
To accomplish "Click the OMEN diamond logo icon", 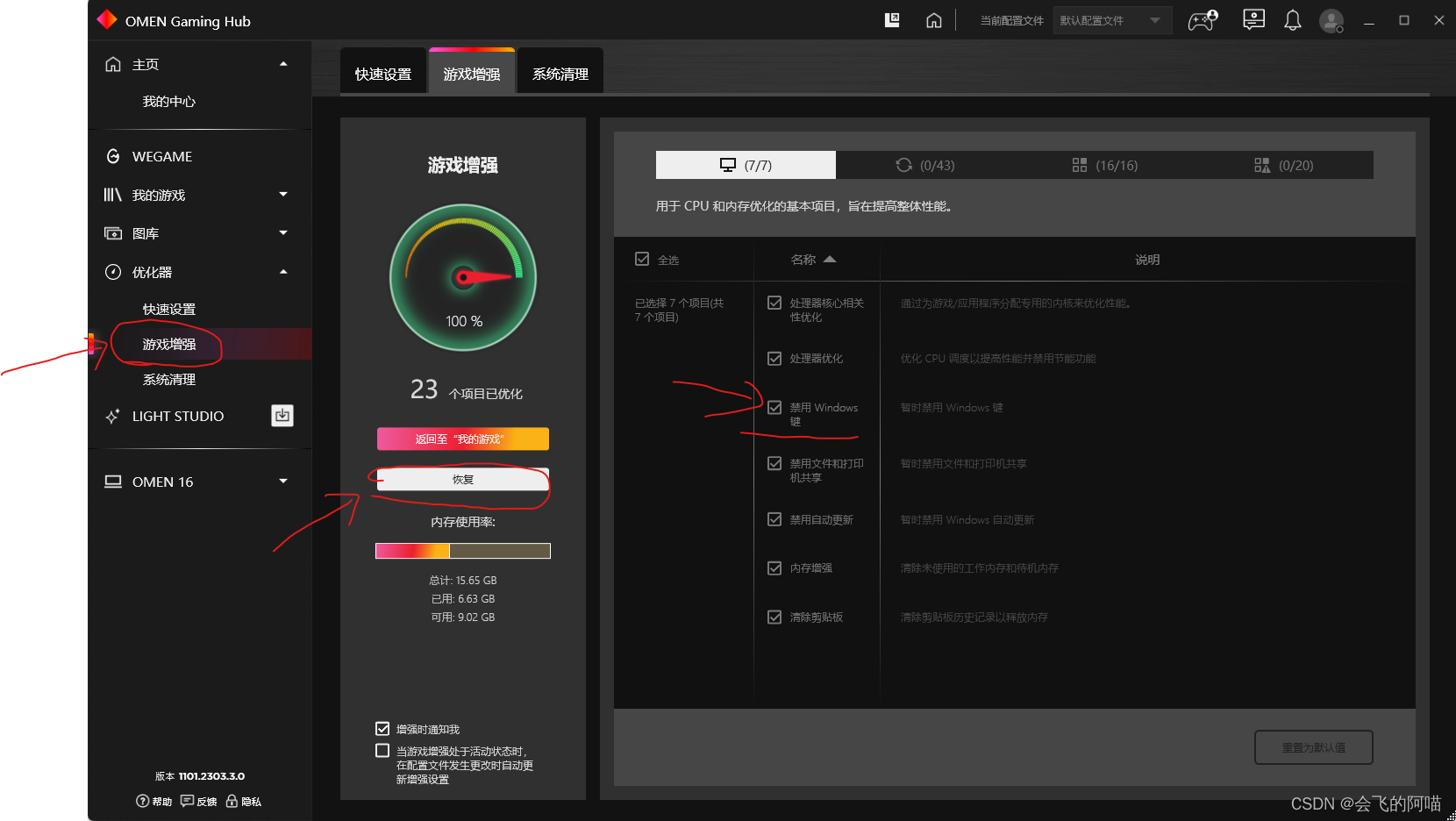I will 107,20.
